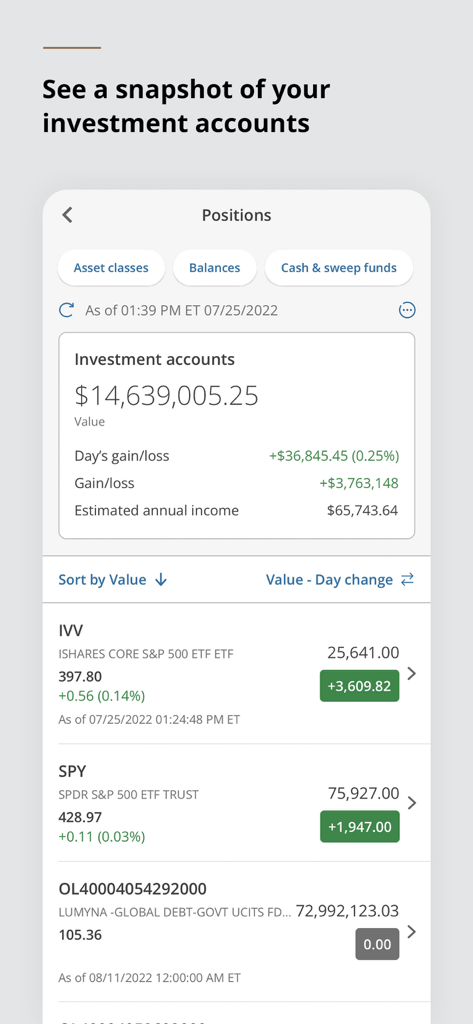Image resolution: width=473 pixels, height=1024 pixels.
Task: Tap SPY change +0.11 (0.03%)
Action: (101, 837)
